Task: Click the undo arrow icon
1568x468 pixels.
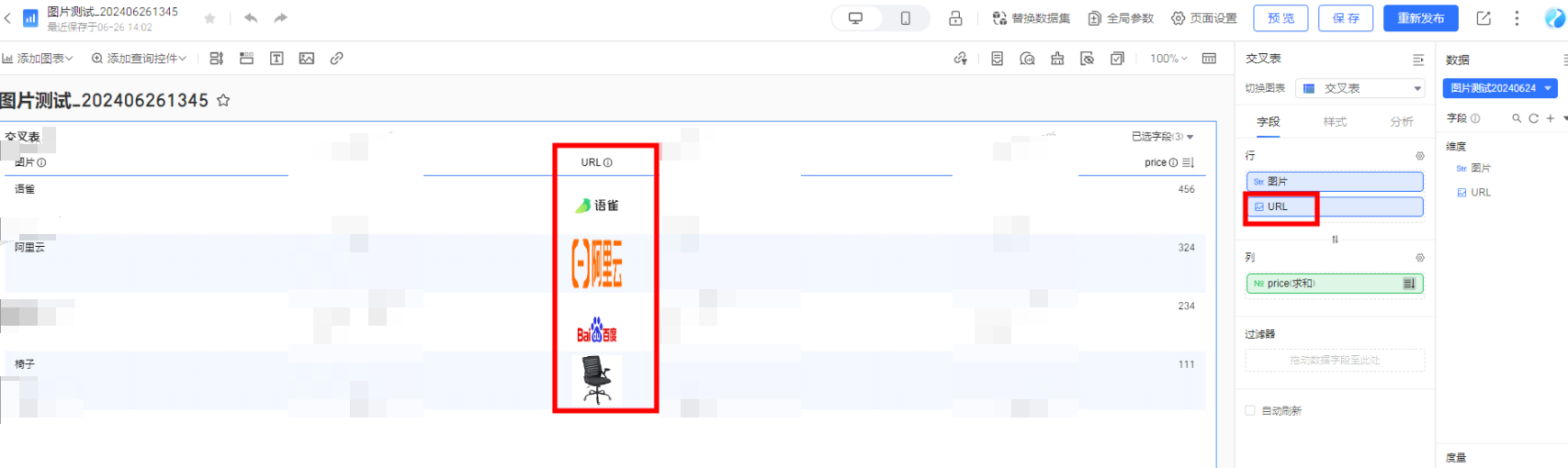Action: tap(251, 18)
